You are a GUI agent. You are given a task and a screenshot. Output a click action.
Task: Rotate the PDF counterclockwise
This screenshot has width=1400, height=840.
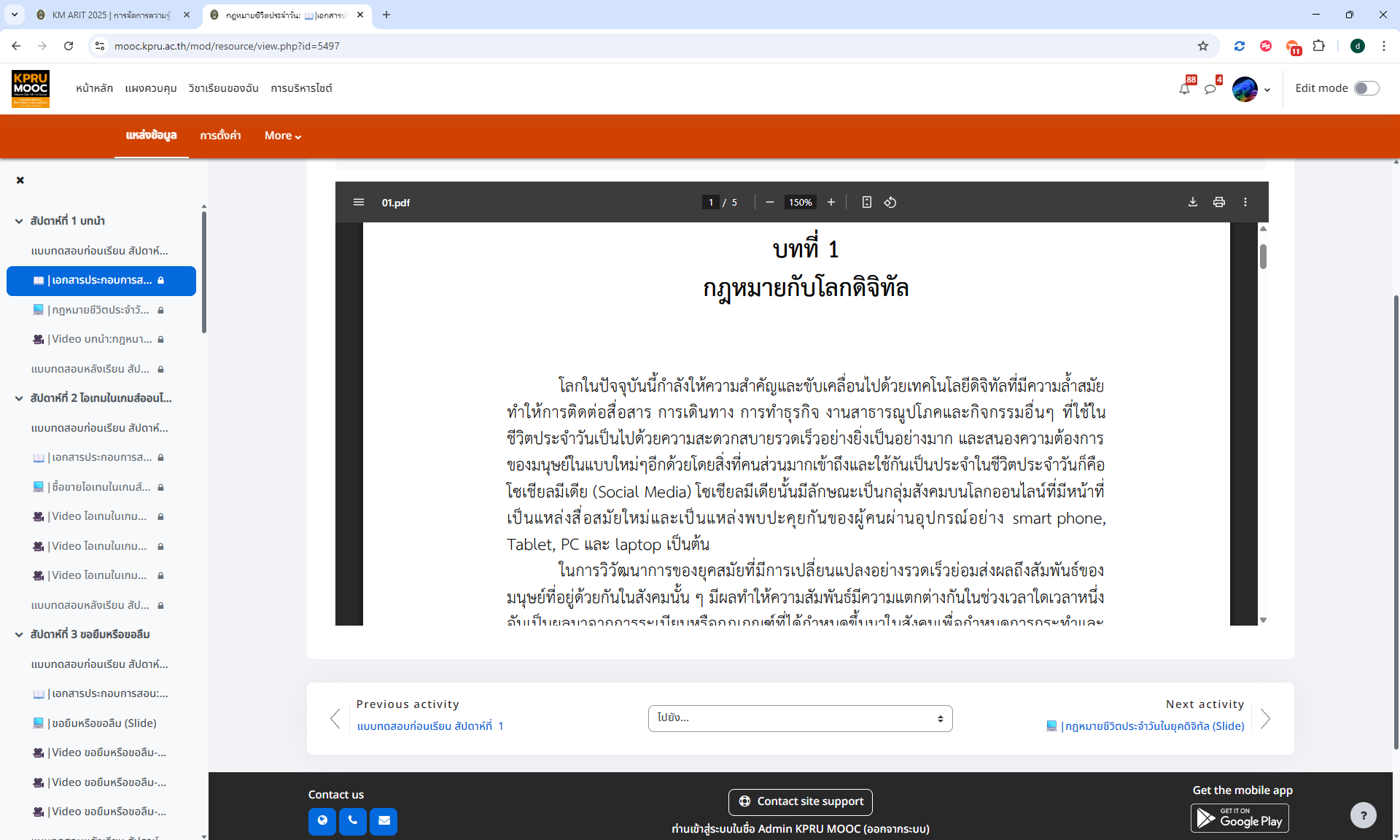coord(890,202)
